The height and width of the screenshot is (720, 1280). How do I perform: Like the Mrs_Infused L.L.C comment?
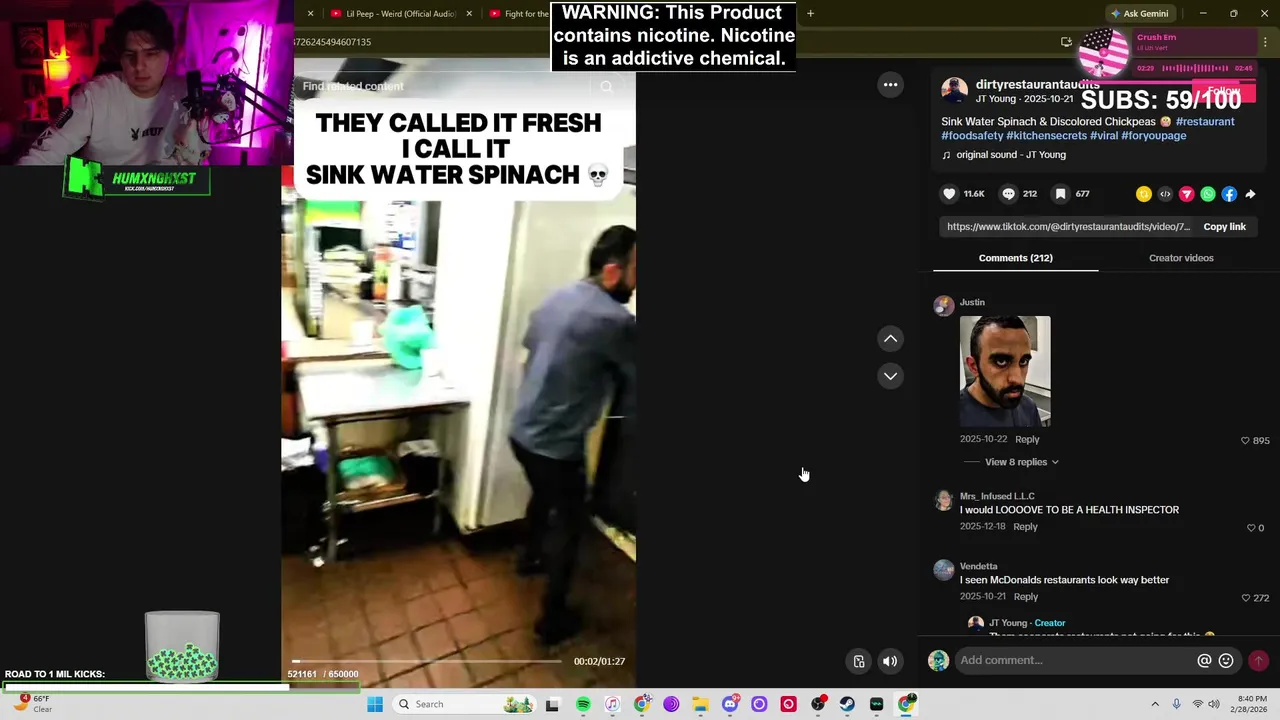pyautogui.click(x=1251, y=528)
